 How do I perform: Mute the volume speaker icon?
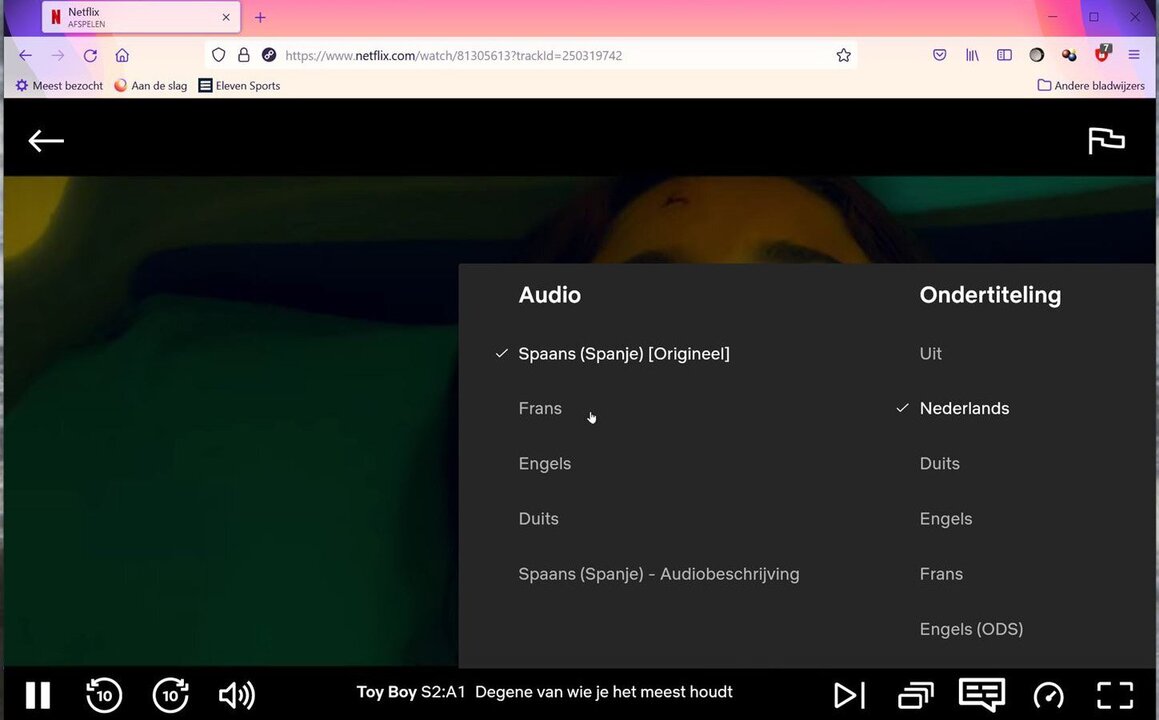click(236, 695)
